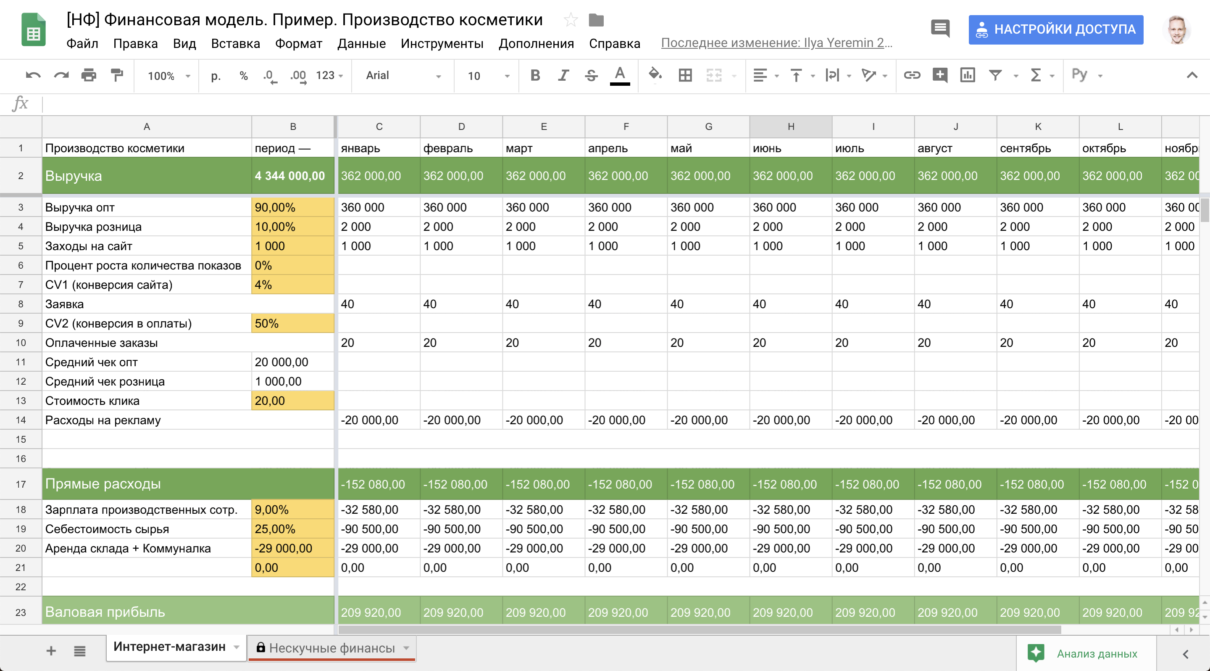This screenshot has width=1210, height=671.
Task: Click the Undo arrow icon
Action: (x=33, y=75)
